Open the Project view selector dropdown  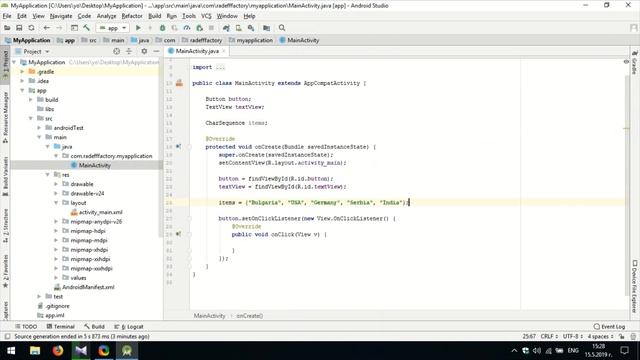33,51
